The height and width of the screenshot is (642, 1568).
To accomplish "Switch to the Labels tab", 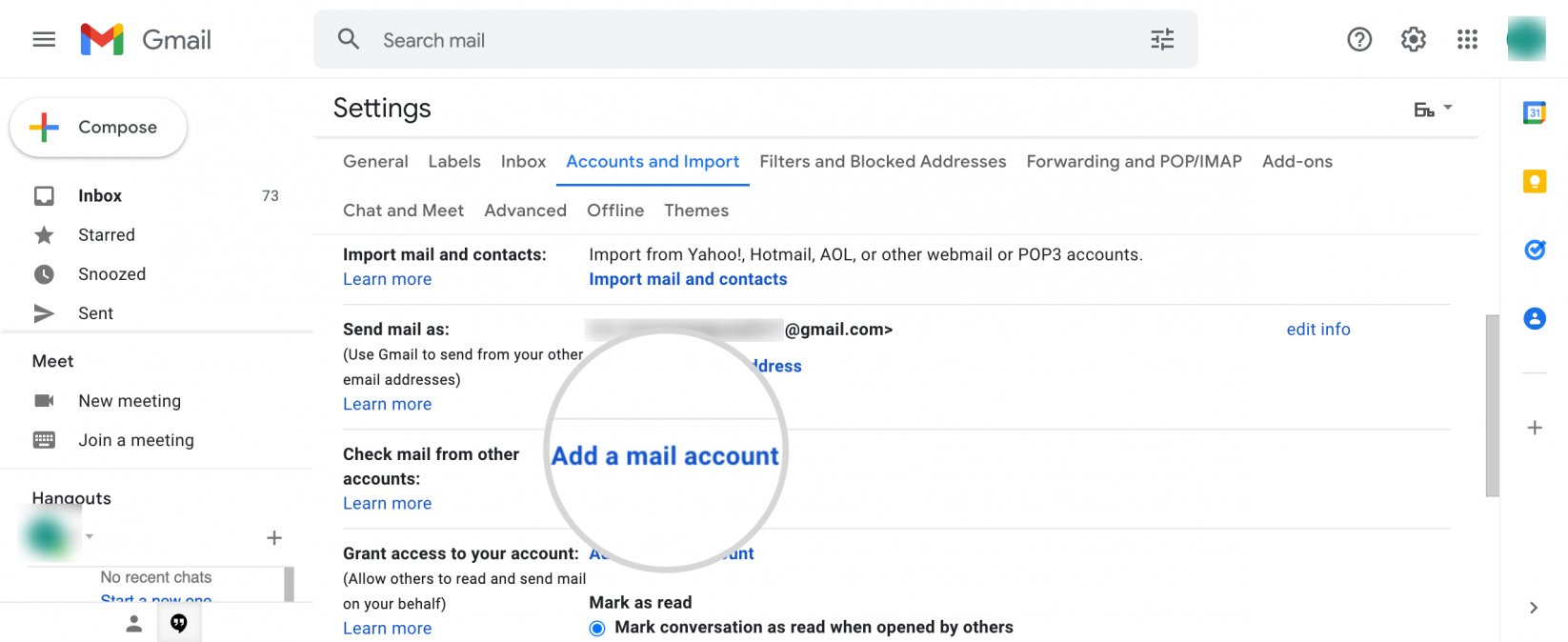I will click(x=454, y=161).
